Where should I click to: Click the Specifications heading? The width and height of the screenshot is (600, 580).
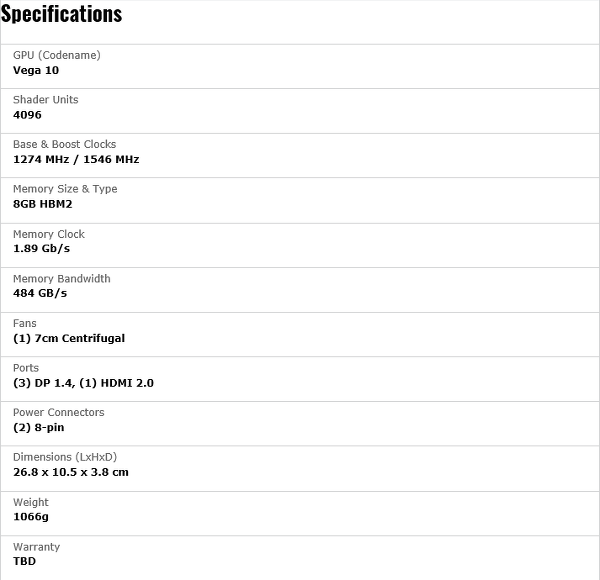pos(61,14)
